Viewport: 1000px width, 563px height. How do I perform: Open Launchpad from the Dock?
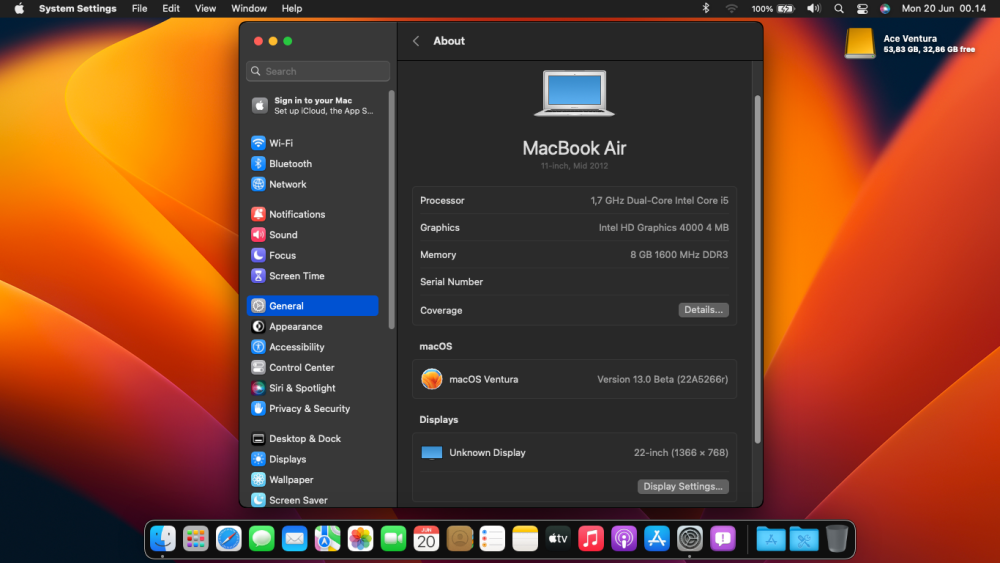coord(196,539)
